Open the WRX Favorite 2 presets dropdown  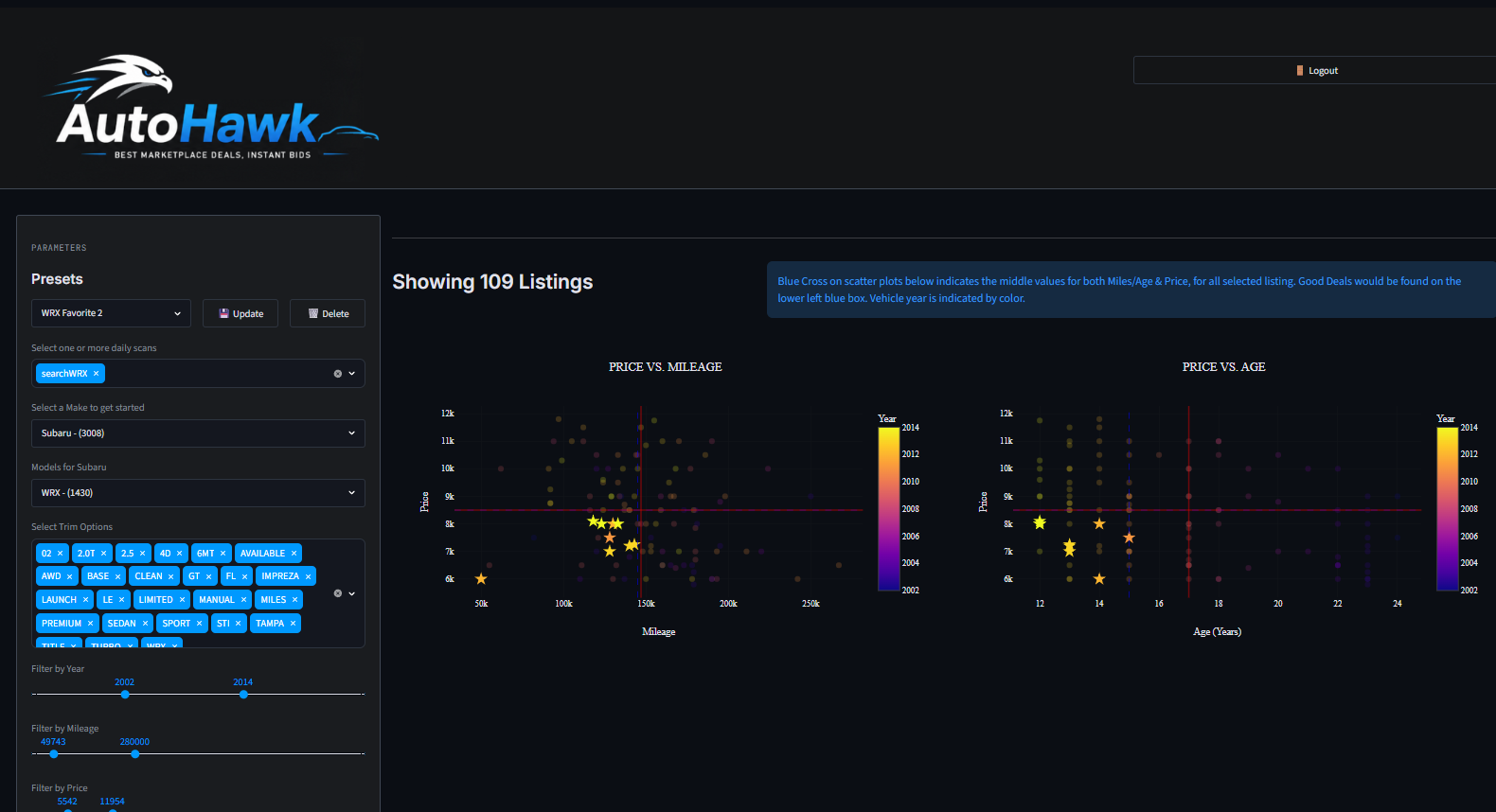(x=111, y=313)
